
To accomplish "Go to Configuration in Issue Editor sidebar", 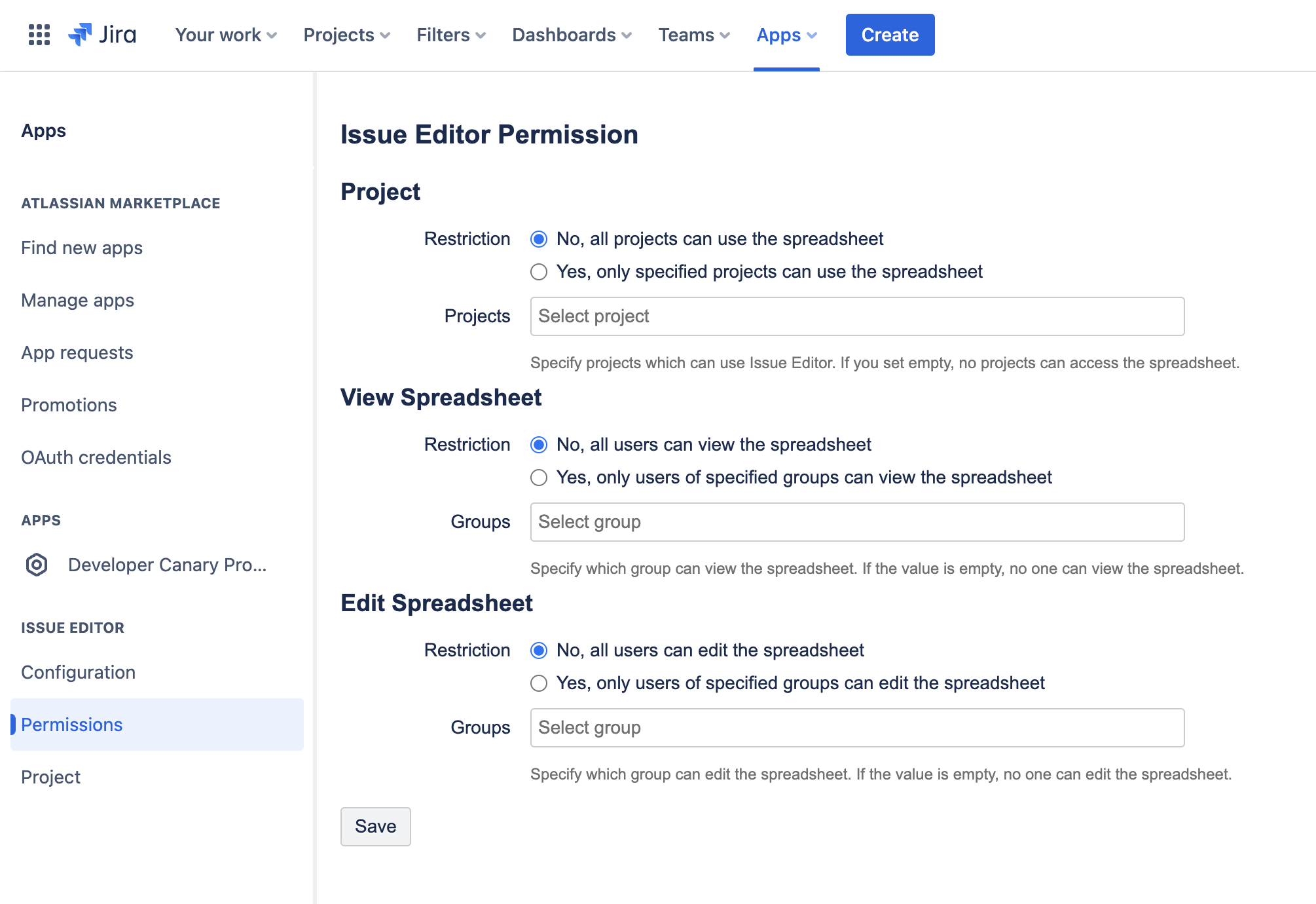I will pos(79,672).
